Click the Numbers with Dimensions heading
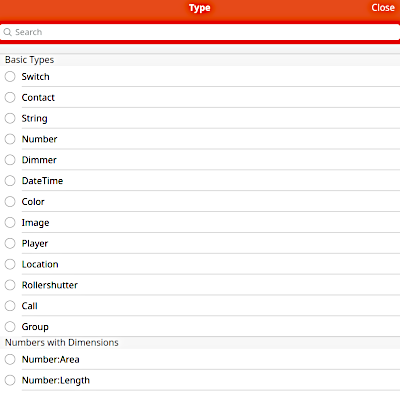The image size is (400, 394). click(x=62, y=343)
